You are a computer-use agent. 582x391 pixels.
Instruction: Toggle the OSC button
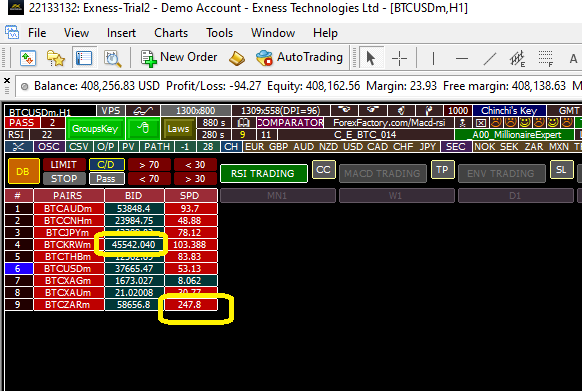pyautogui.click(x=49, y=147)
